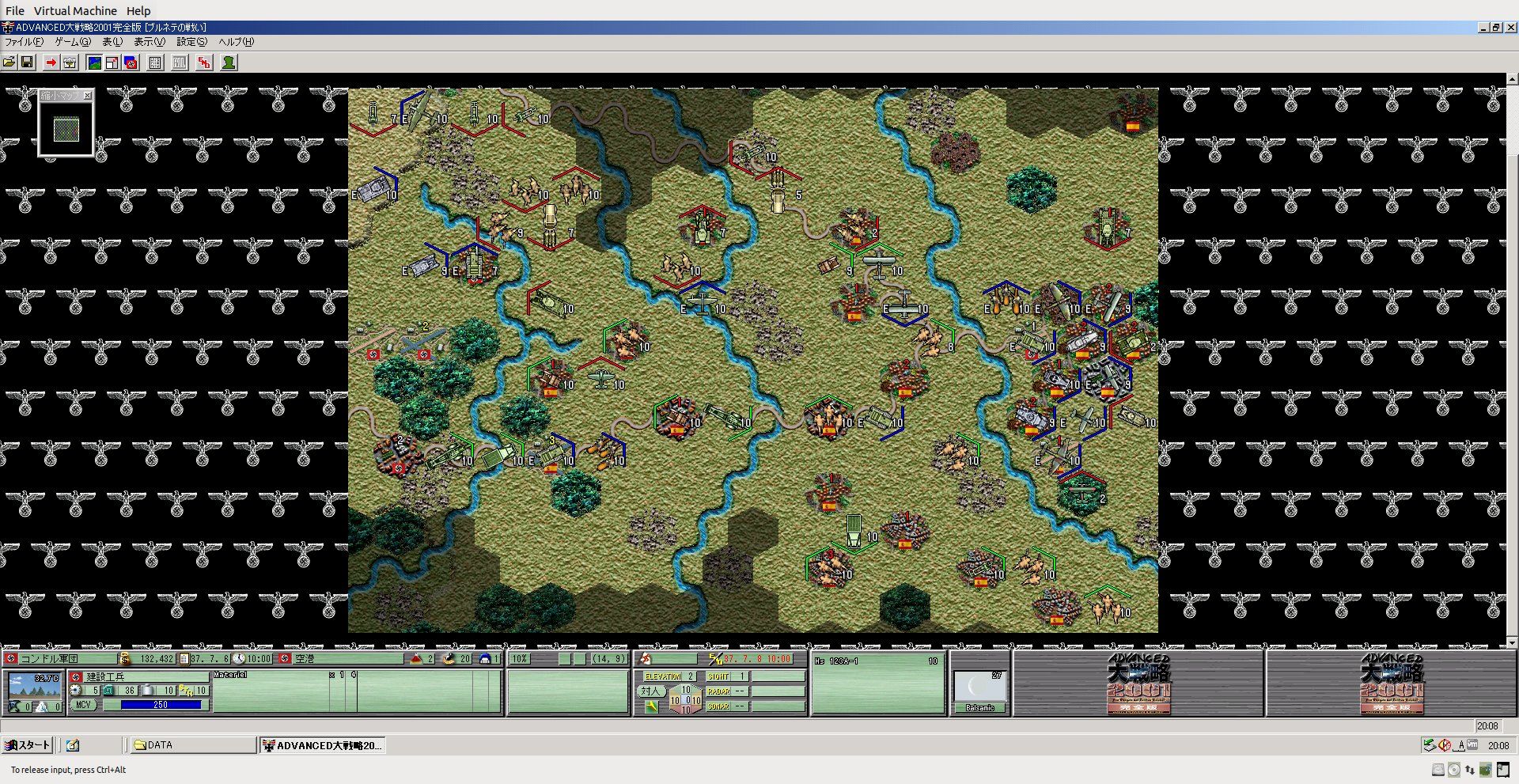The height and width of the screenshot is (784, 1519).
Task: Open the Virtual Machine menu
Action: click(x=75, y=10)
